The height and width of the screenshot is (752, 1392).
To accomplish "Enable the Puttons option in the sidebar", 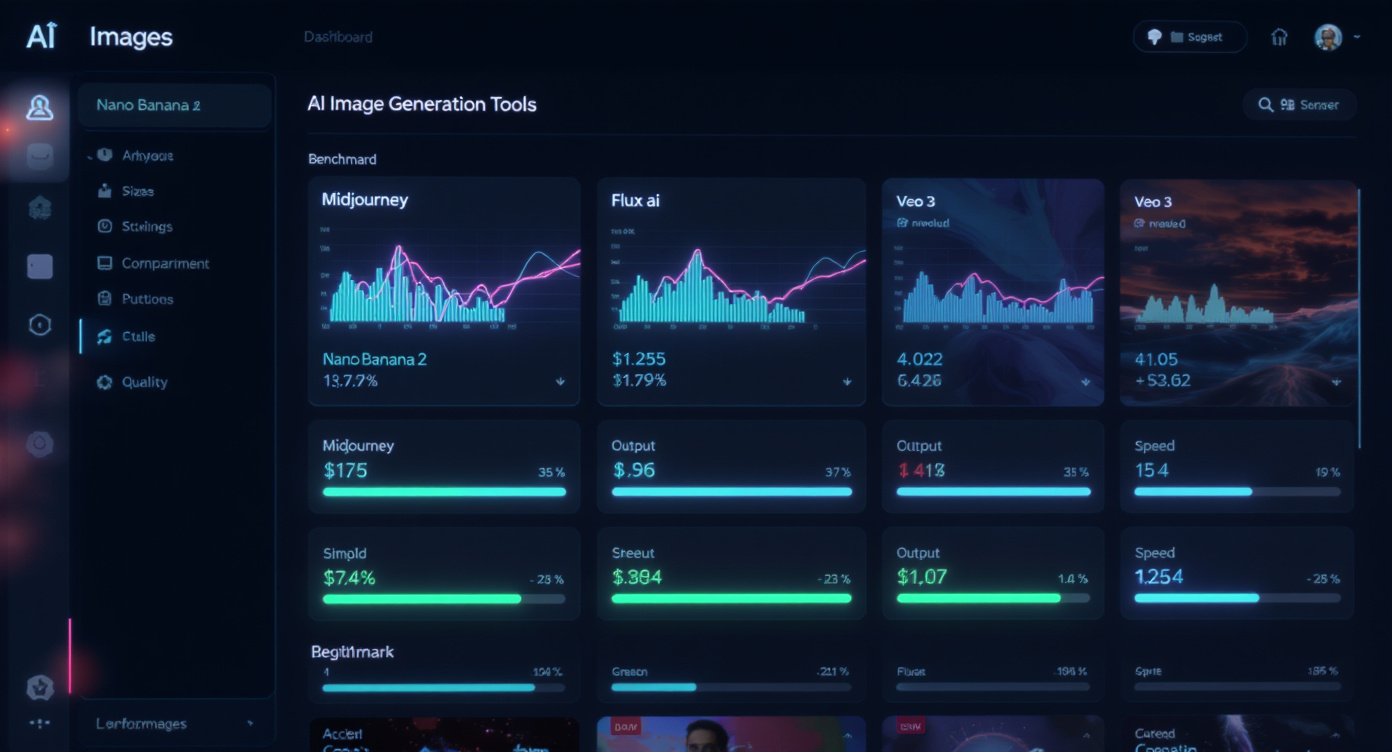I will [x=104, y=298].
